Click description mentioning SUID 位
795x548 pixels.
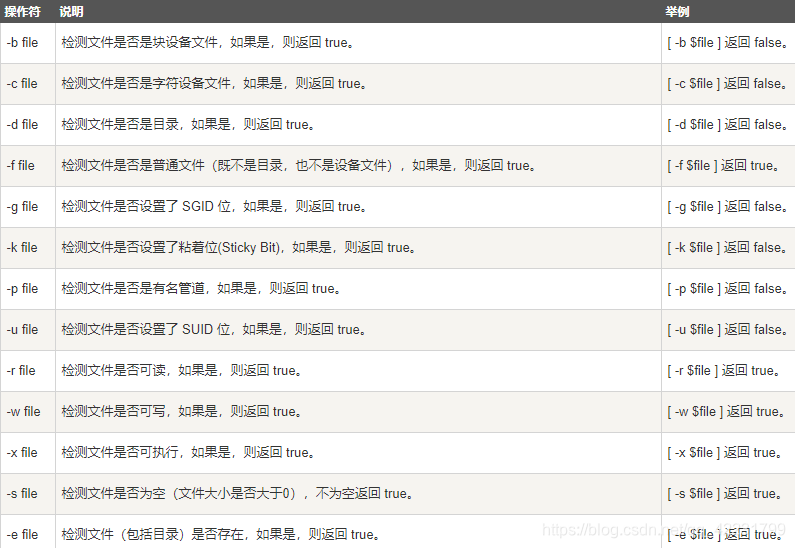[x=214, y=330]
